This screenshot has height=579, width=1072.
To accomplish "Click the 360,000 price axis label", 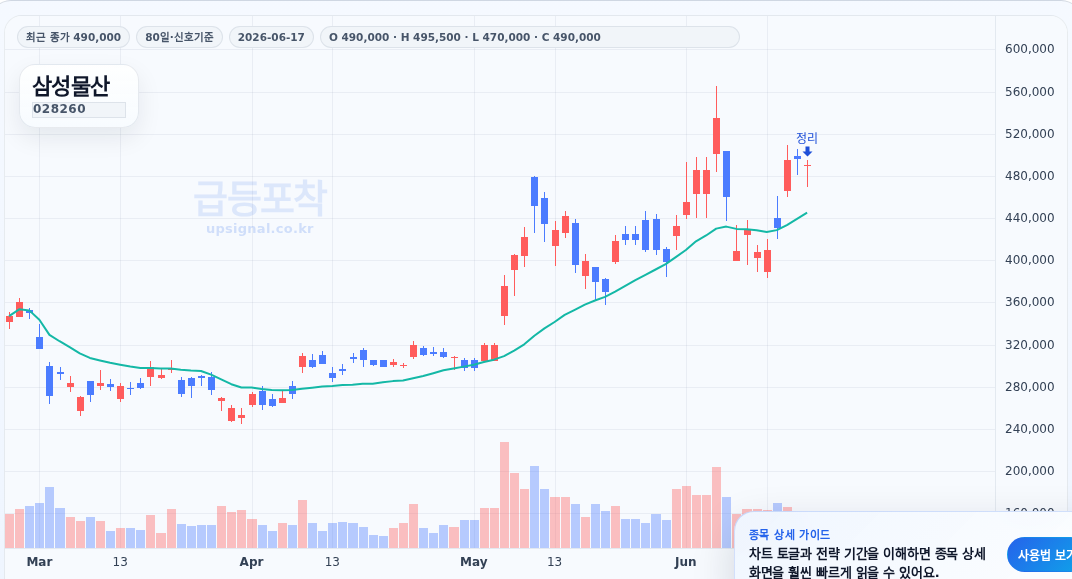I will click(1029, 301).
